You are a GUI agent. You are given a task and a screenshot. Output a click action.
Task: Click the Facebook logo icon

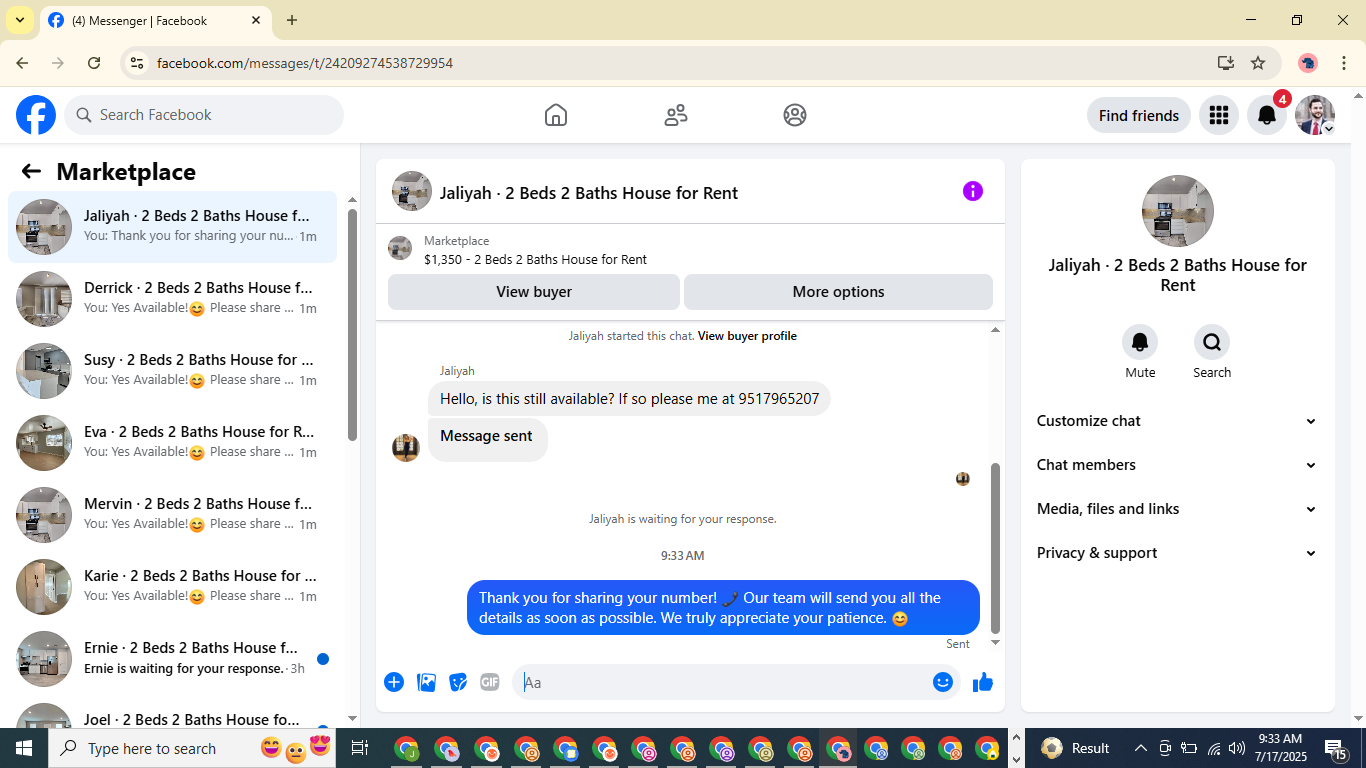pyautogui.click(x=36, y=115)
